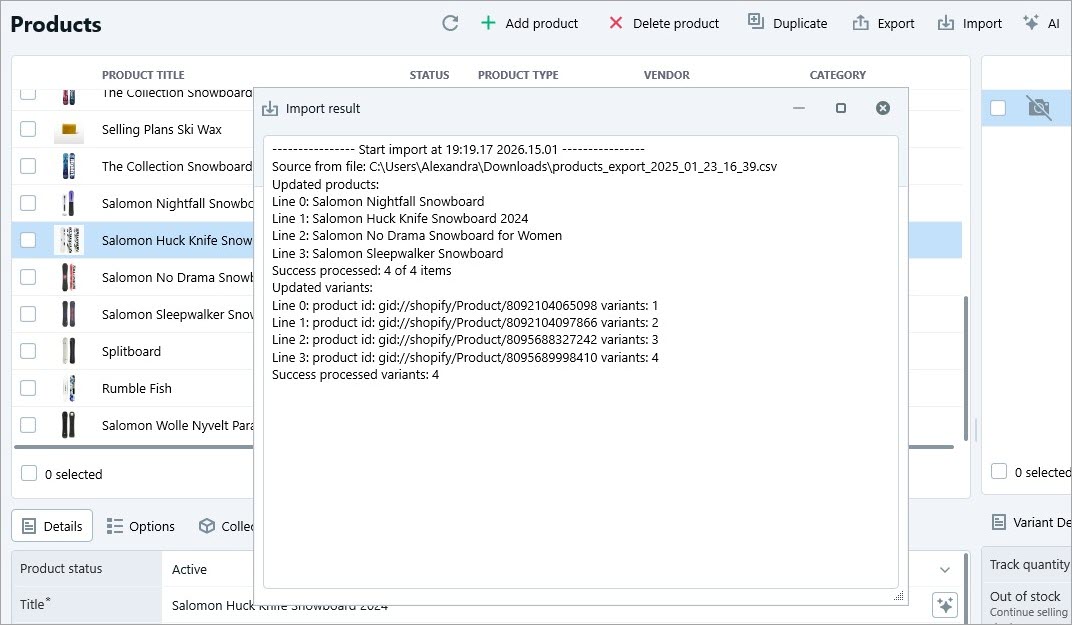The height and width of the screenshot is (625, 1072).
Task: Click the missing-image camera icon in variant panel
Action: point(1038,107)
